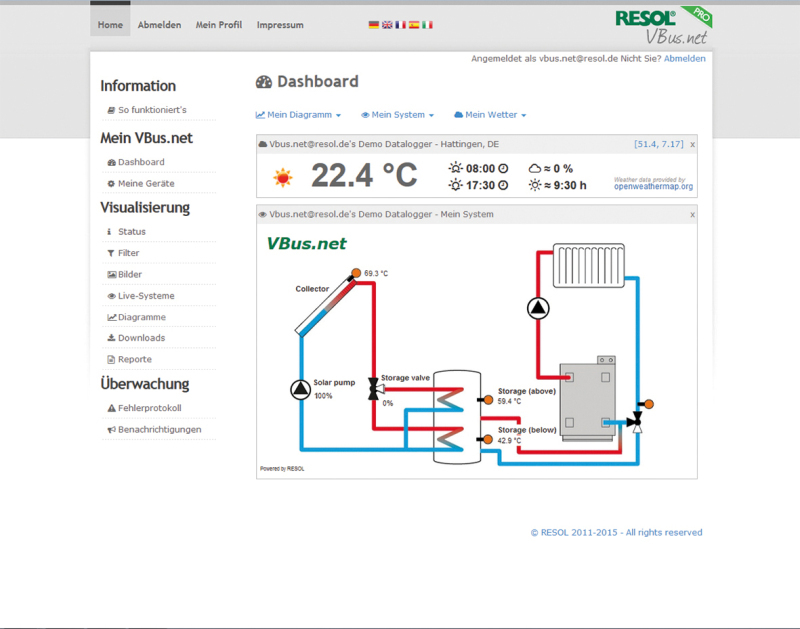The image size is (800, 629).
Task: Click the Abmelden link beside login info
Action: click(x=684, y=58)
